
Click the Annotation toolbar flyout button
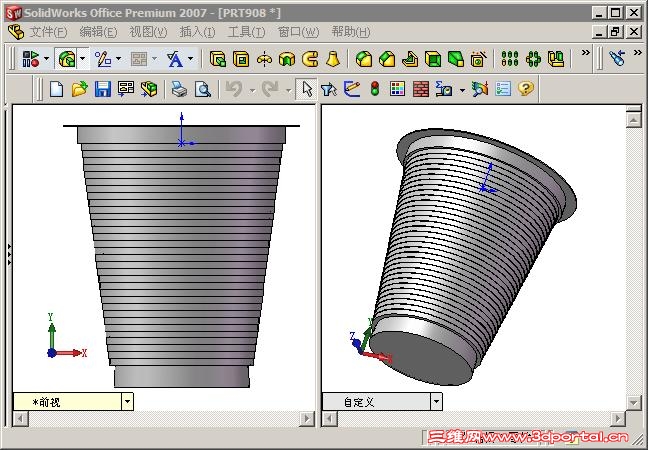click(175, 59)
